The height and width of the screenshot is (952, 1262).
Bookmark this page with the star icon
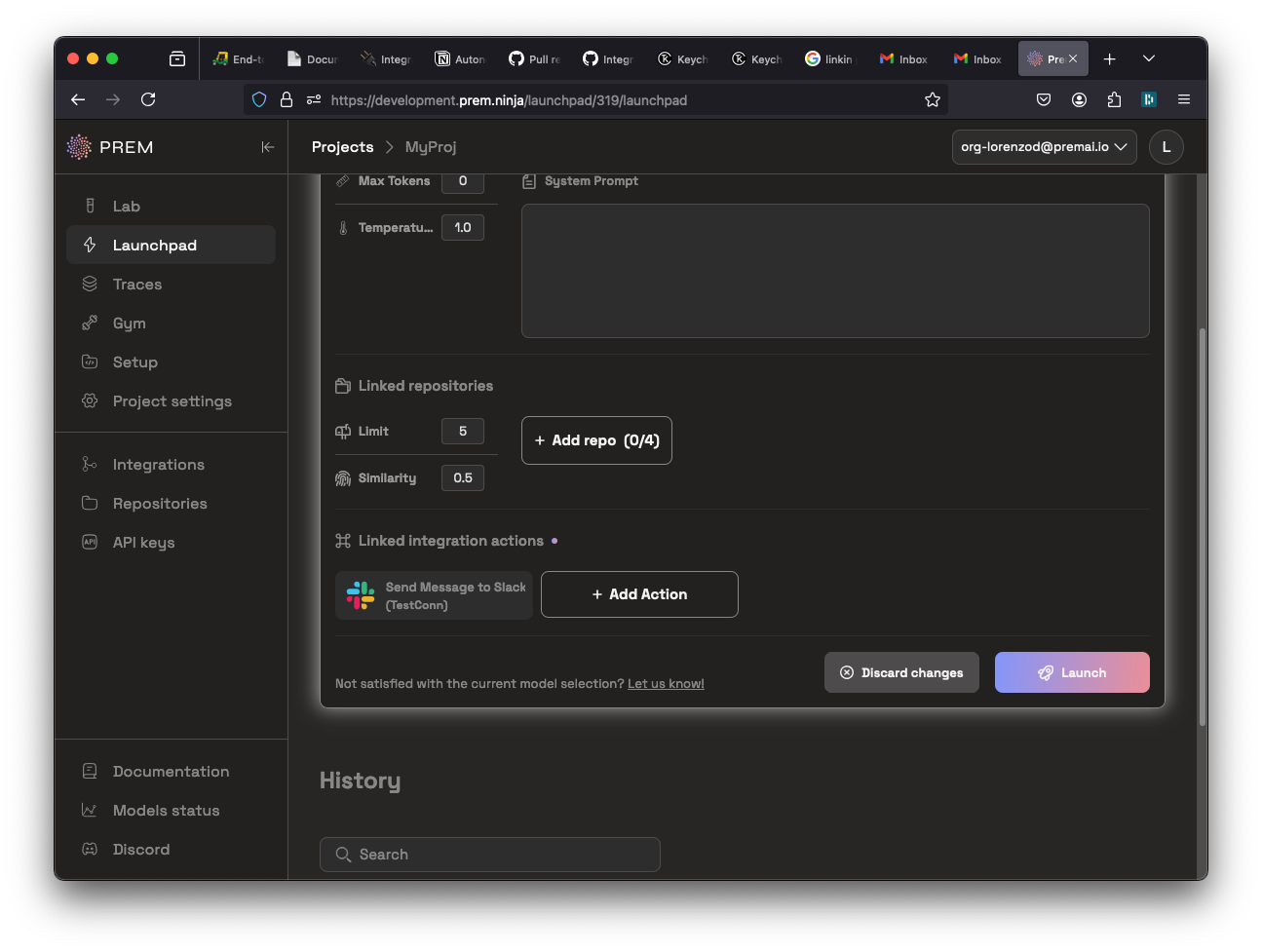(933, 99)
